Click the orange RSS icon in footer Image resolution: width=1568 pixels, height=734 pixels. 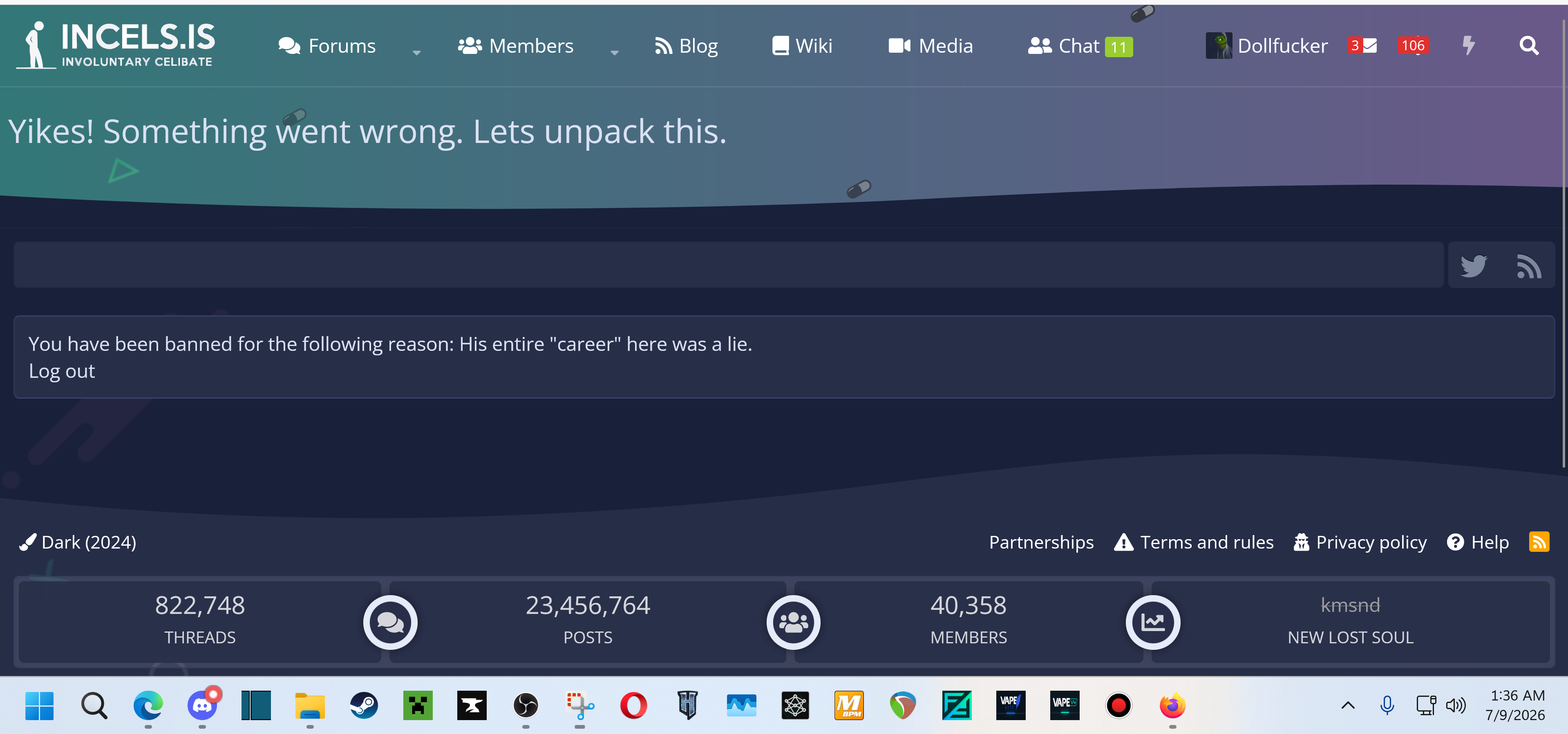click(x=1539, y=542)
